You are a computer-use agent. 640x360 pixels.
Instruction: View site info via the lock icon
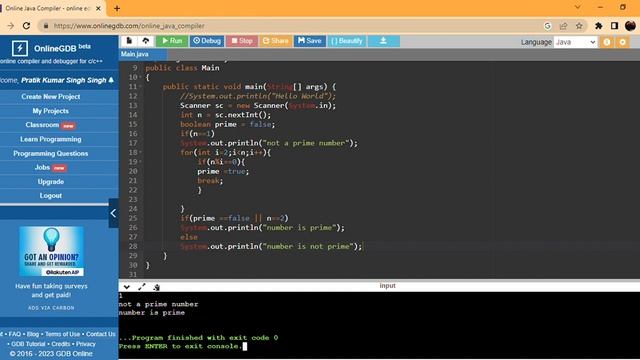46,26
